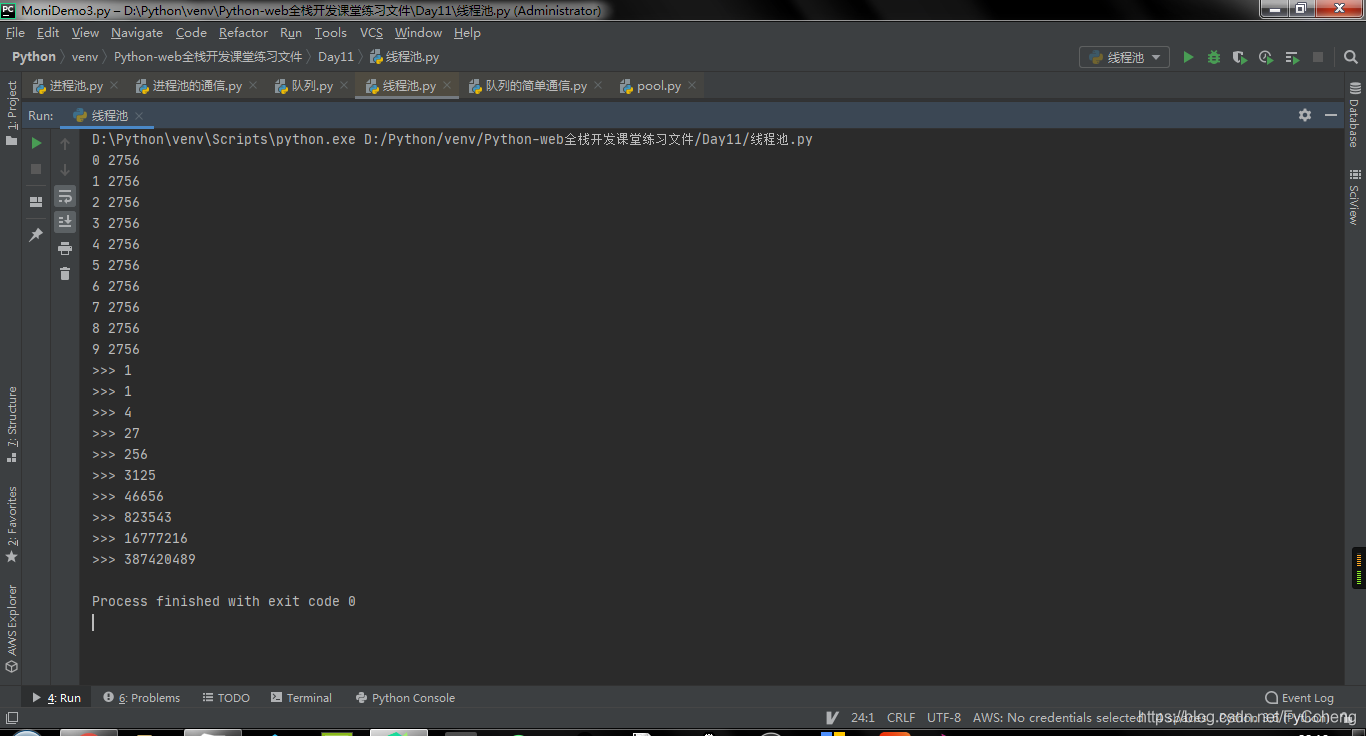Open the Project tool window
Image resolution: width=1366 pixels, height=736 pixels.
[x=12, y=113]
